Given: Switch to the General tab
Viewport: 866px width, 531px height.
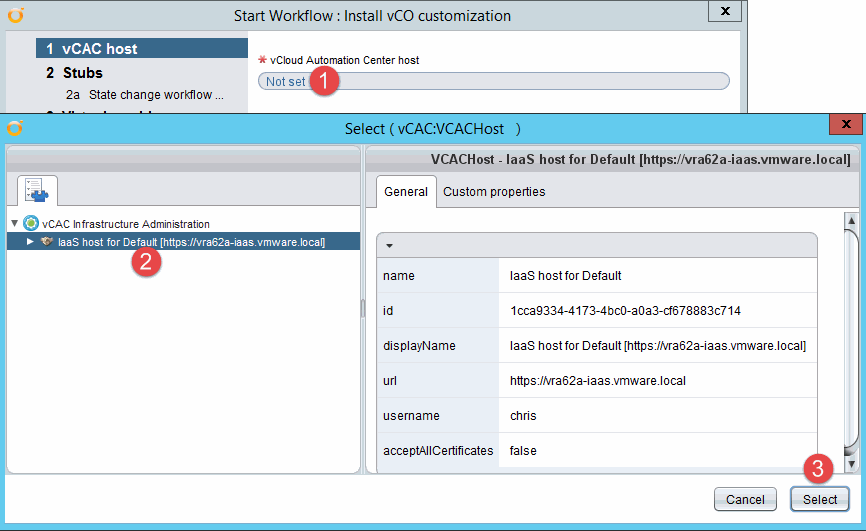Looking at the screenshot, I should click(405, 191).
